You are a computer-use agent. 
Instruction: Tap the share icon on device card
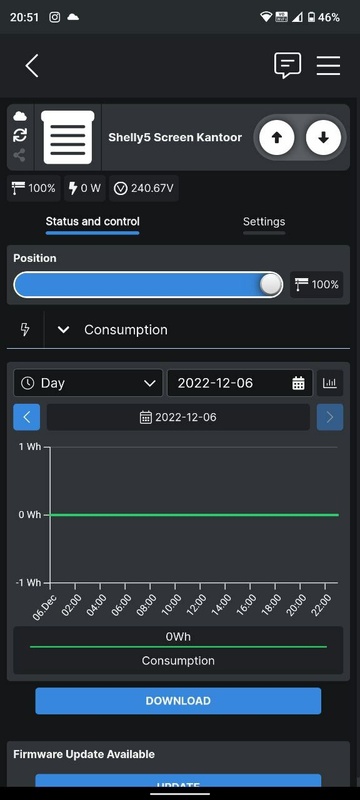20,155
